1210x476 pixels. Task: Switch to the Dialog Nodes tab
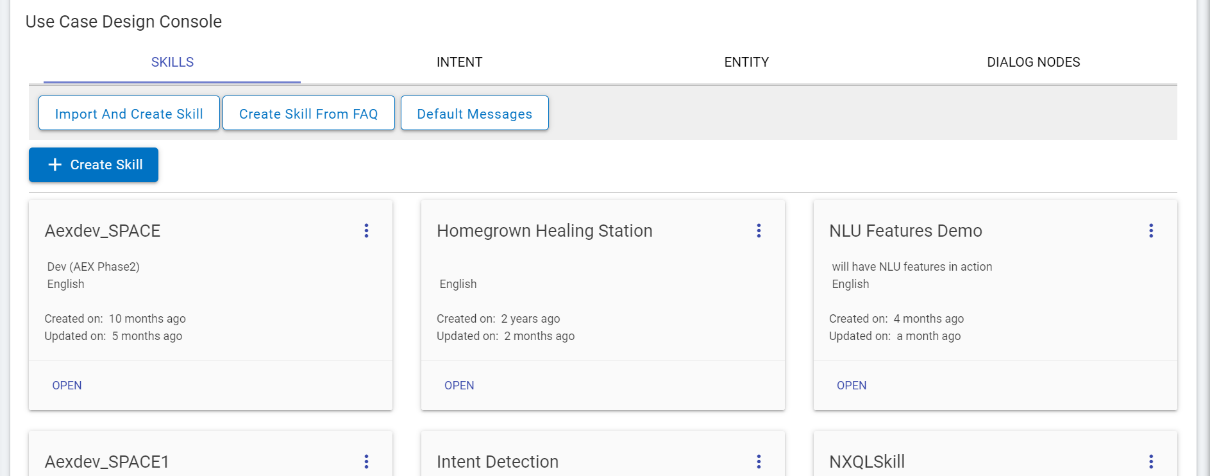click(x=1033, y=62)
